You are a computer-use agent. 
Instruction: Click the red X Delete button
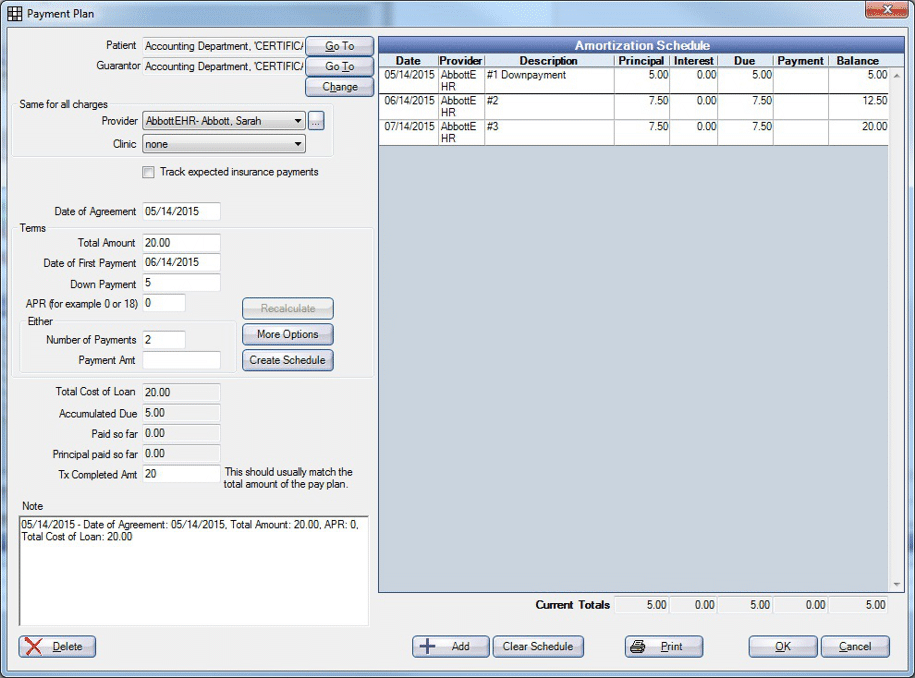click(x=57, y=646)
